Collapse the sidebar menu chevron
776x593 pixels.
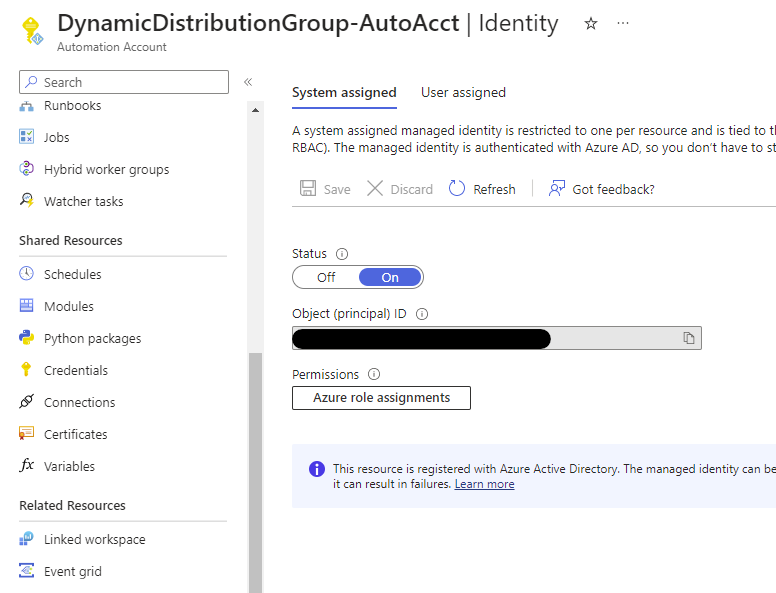[248, 82]
